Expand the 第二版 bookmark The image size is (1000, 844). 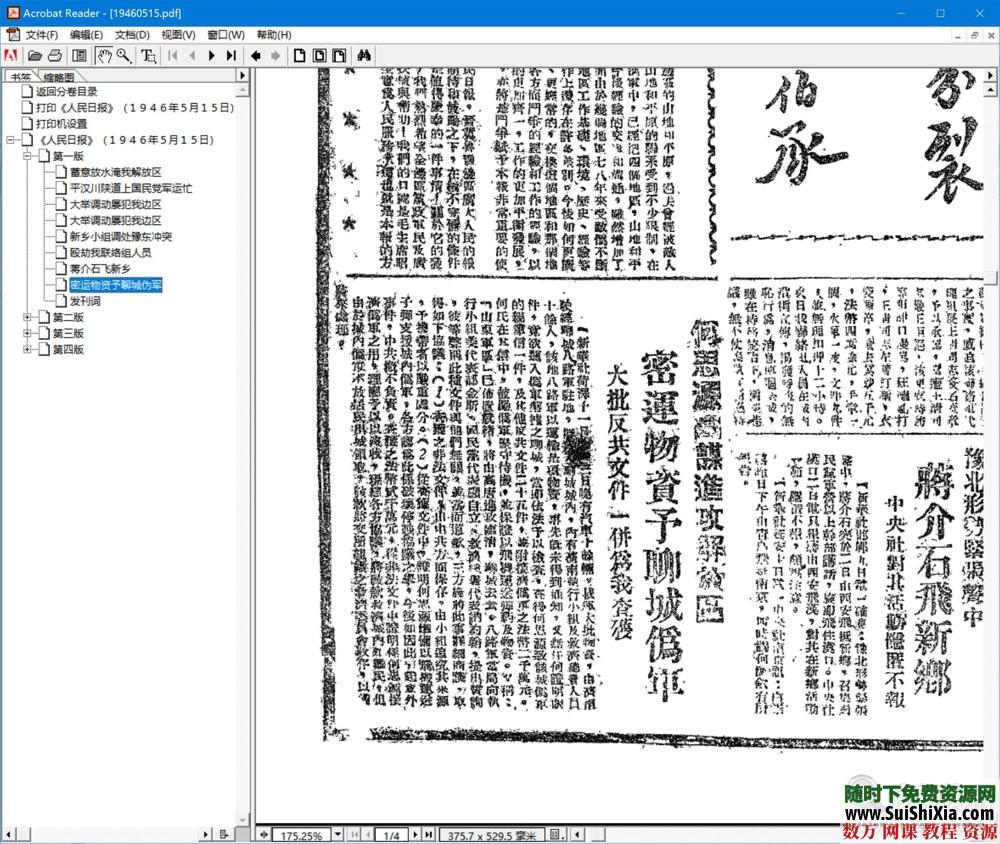click(27, 318)
